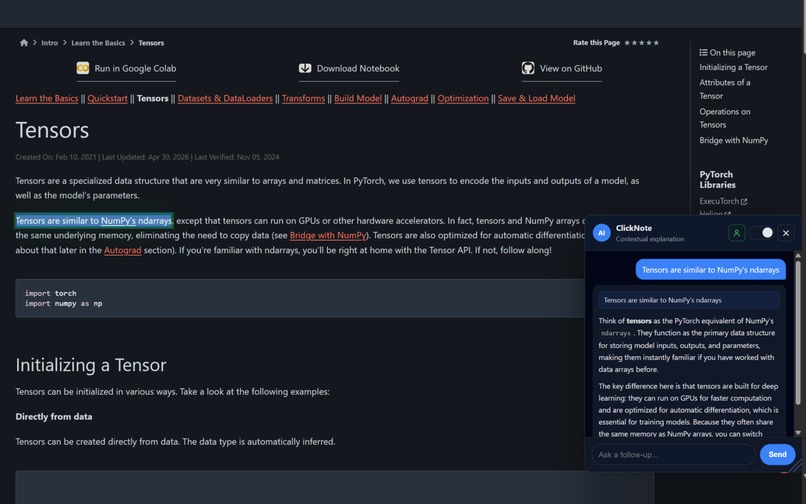Open Run in Google Colab link
Screen dimensions: 806x504
point(126,68)
